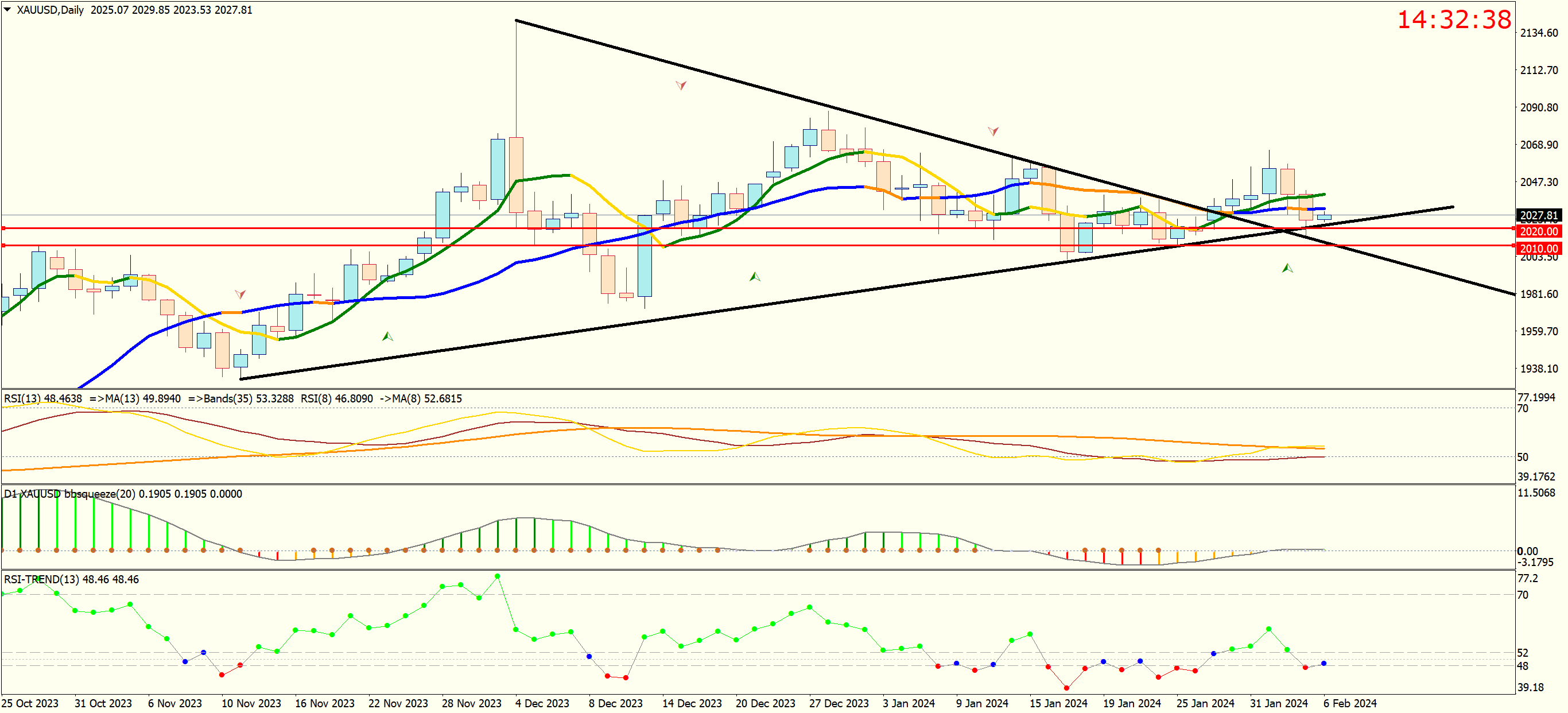Image resolution: width=1568 pixels, height=713 pixels.
Task: Click red down arrow near 10 Nov 2023
Action: coord(240,294)
